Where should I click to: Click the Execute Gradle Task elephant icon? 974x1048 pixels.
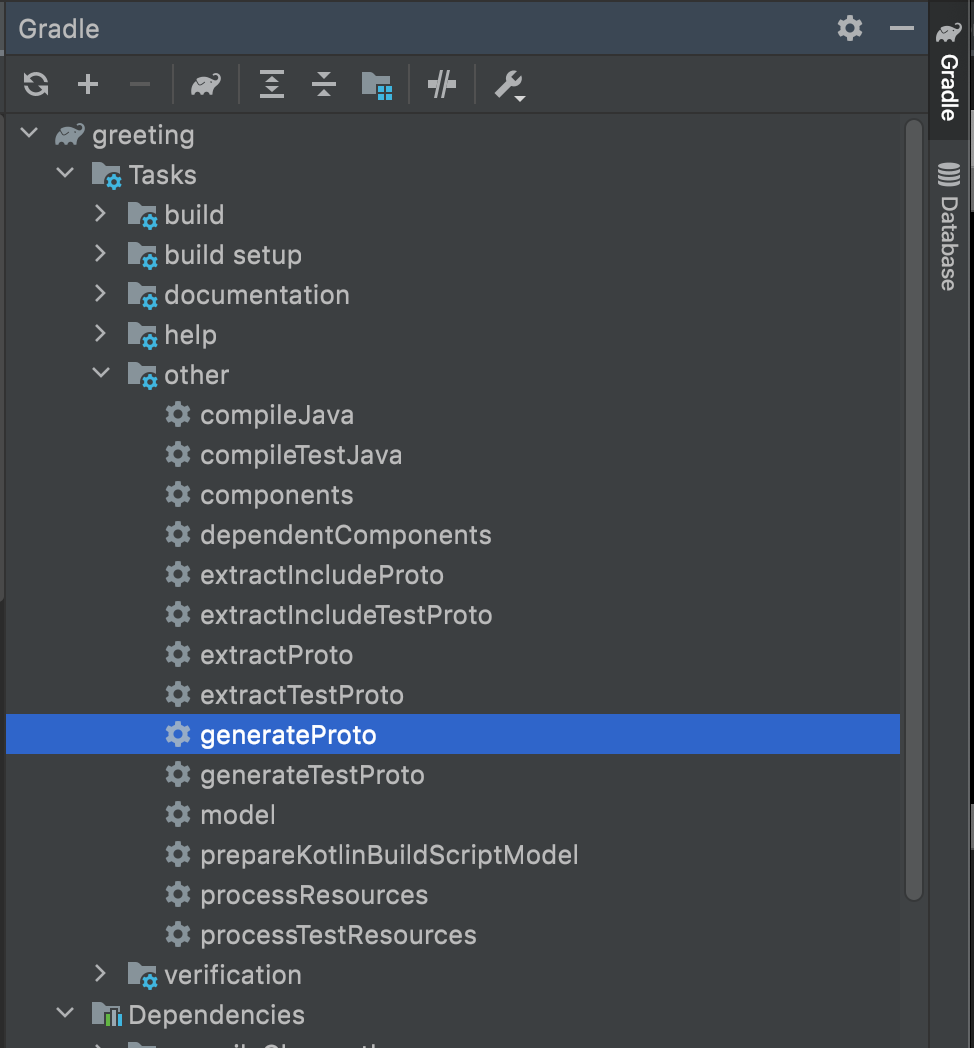point(205,84)
